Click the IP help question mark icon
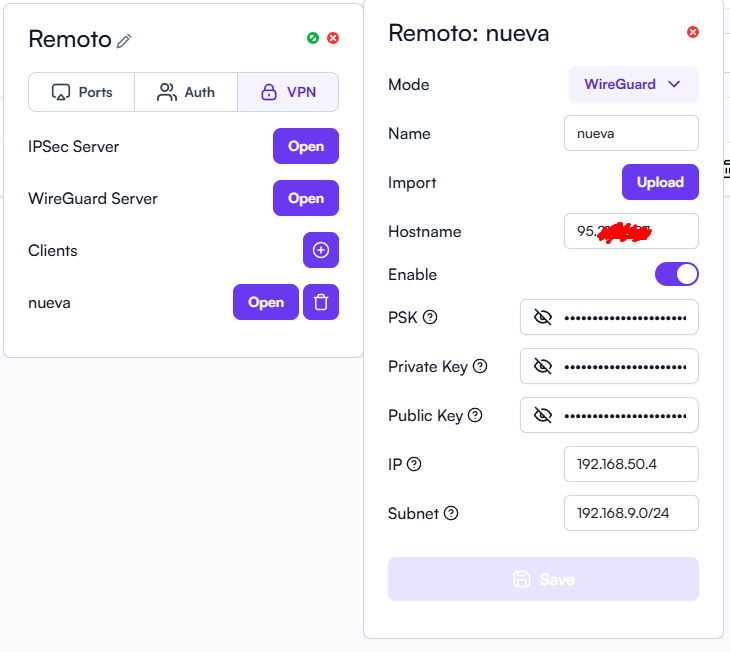Screen dimensions: 730x652 [414, 464]
